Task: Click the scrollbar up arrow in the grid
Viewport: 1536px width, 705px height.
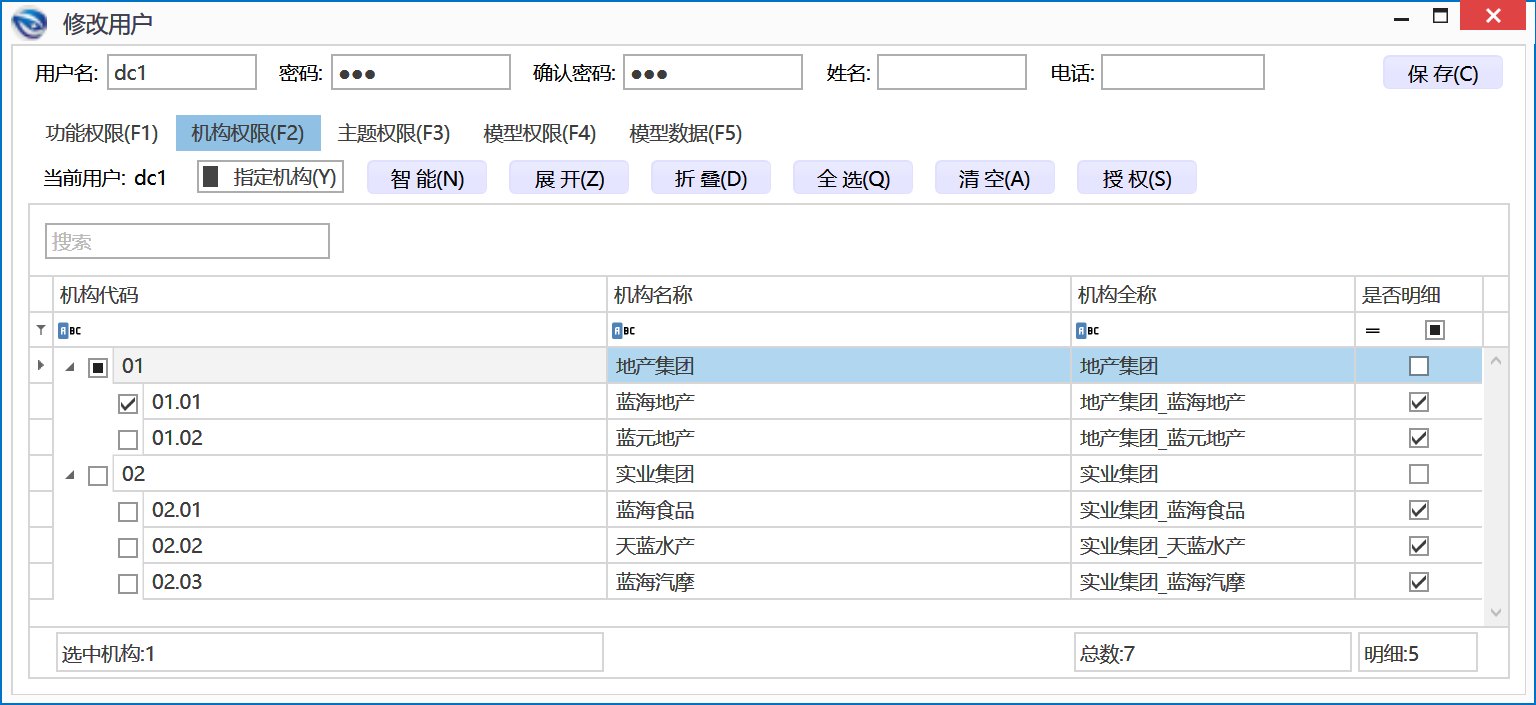Action: pos(1496,360)
